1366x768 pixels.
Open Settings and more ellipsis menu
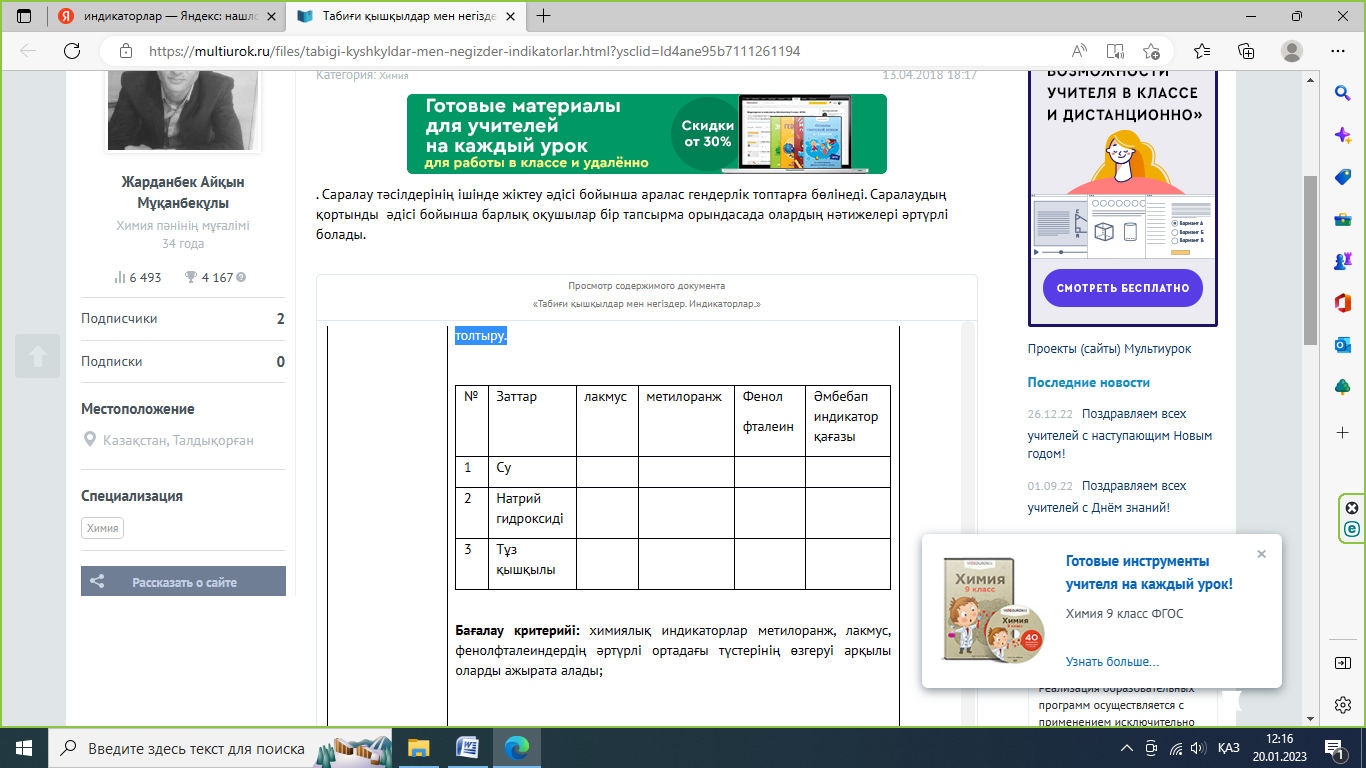pyautogui.click(x=1338, y=51)
